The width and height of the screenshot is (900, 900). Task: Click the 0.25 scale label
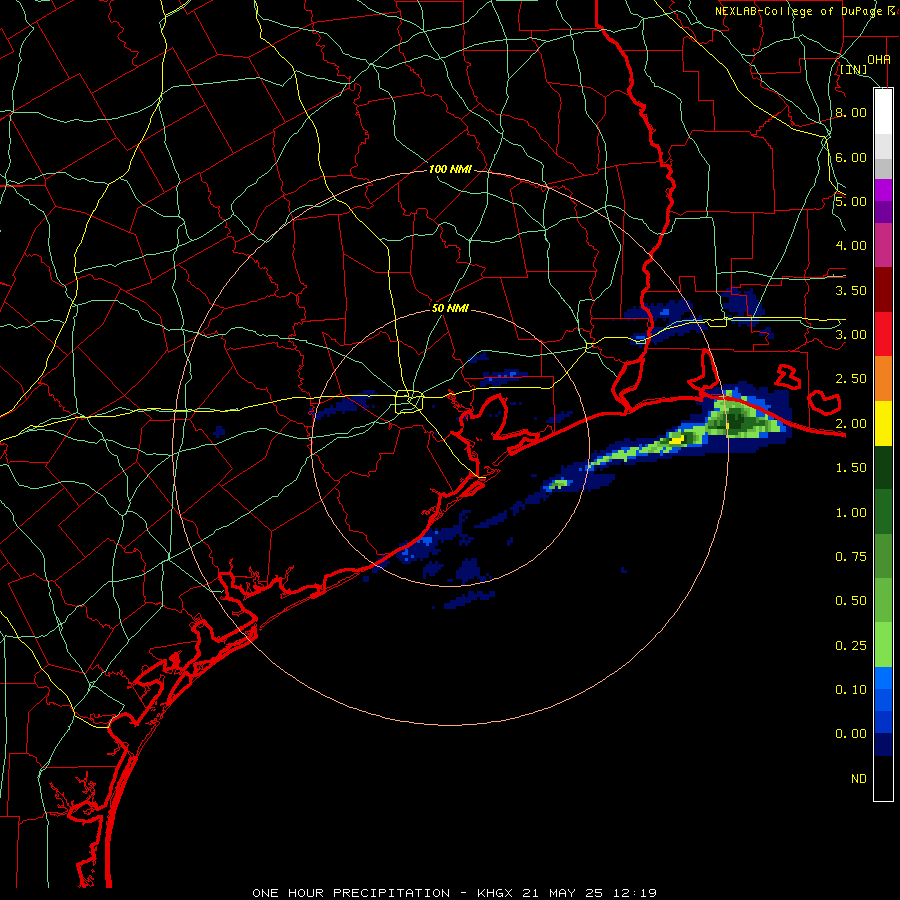(851, 646)
